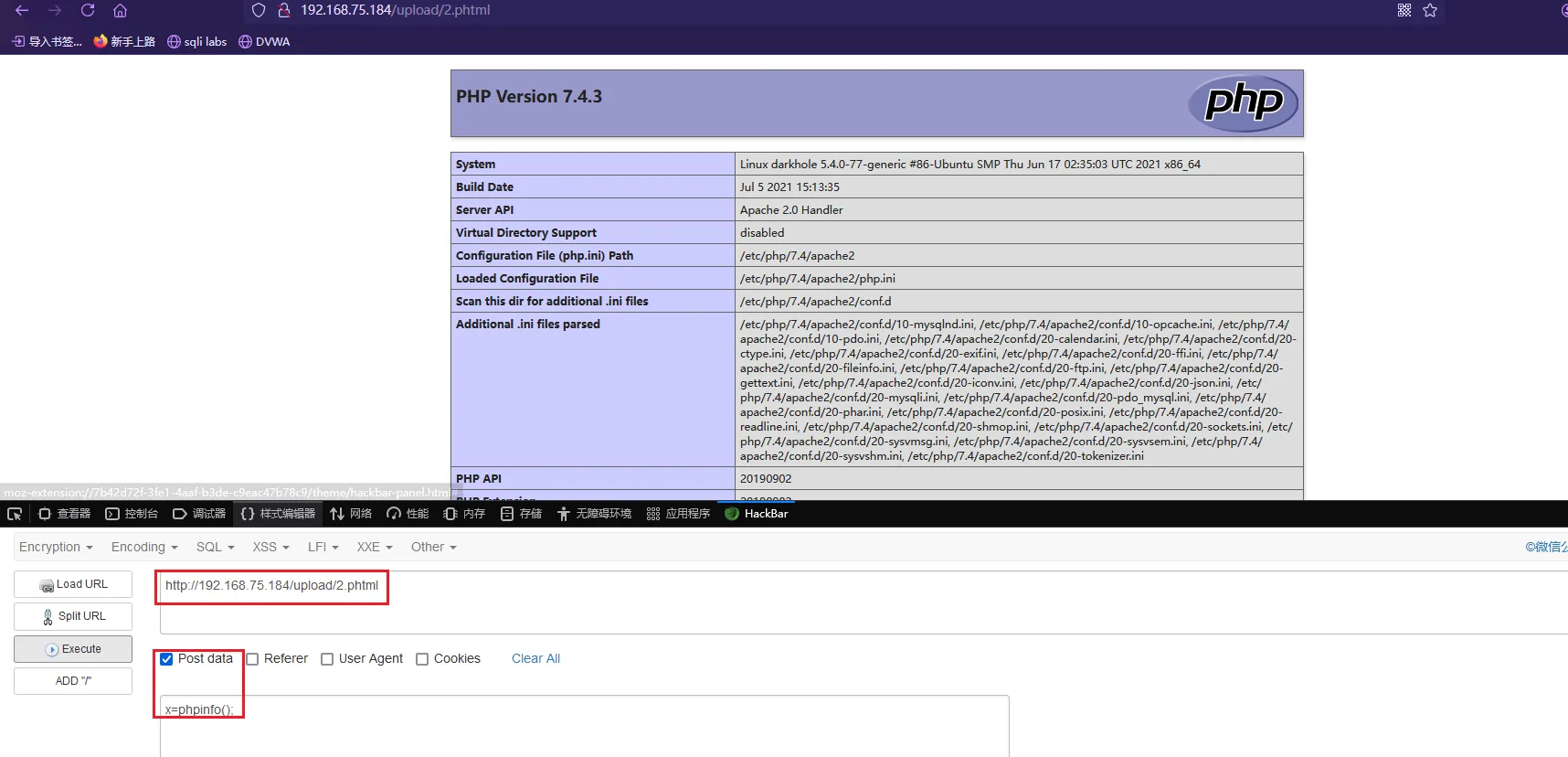
Task: Open the browser home page
Action: coord(120,10)
